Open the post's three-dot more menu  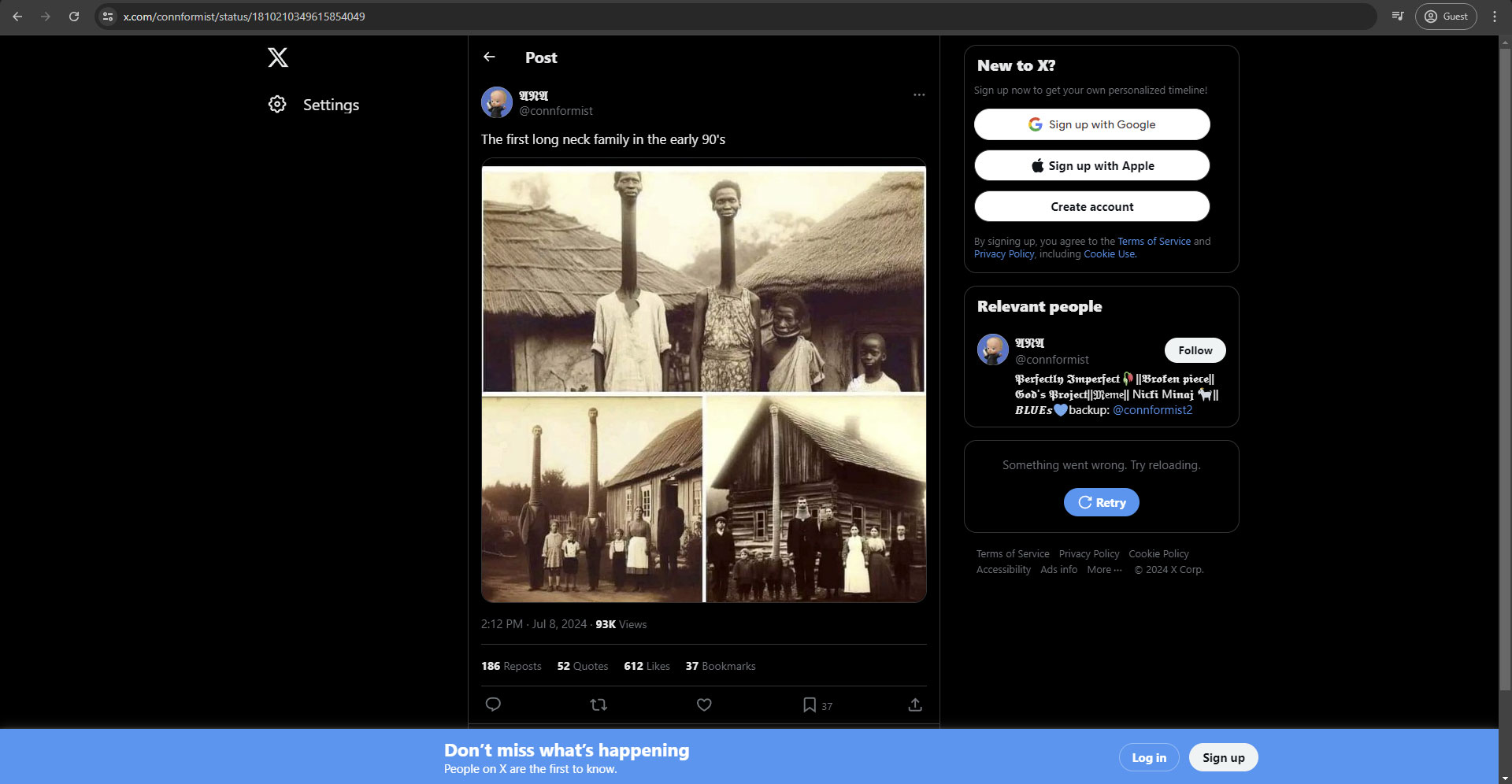pos(919,94)
